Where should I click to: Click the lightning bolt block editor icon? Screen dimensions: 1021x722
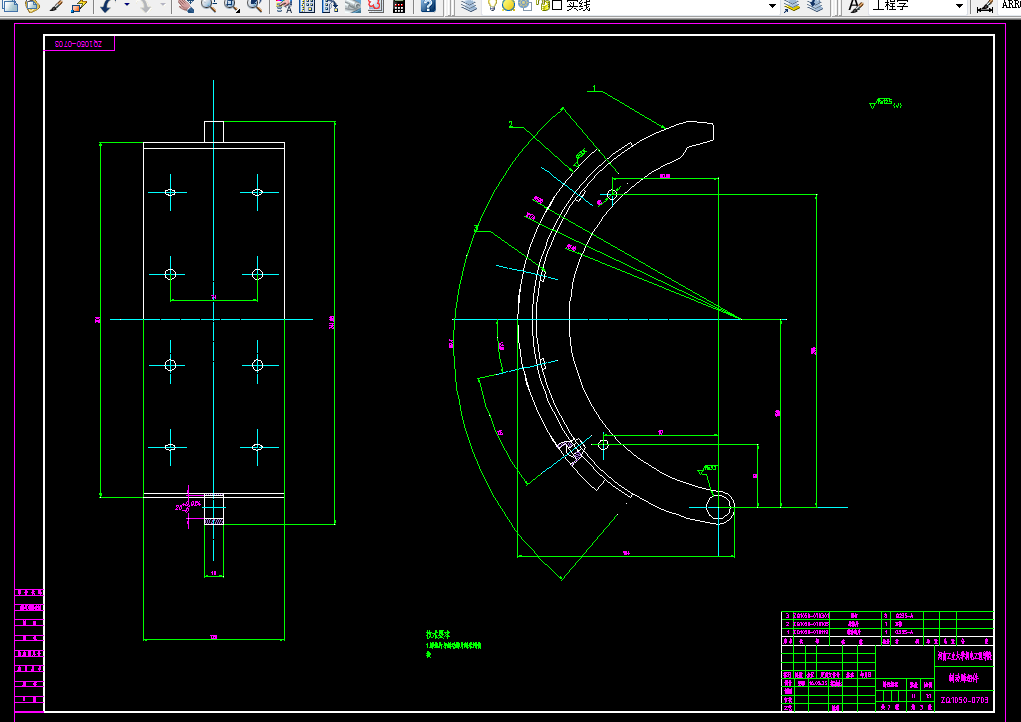point(78,6)
